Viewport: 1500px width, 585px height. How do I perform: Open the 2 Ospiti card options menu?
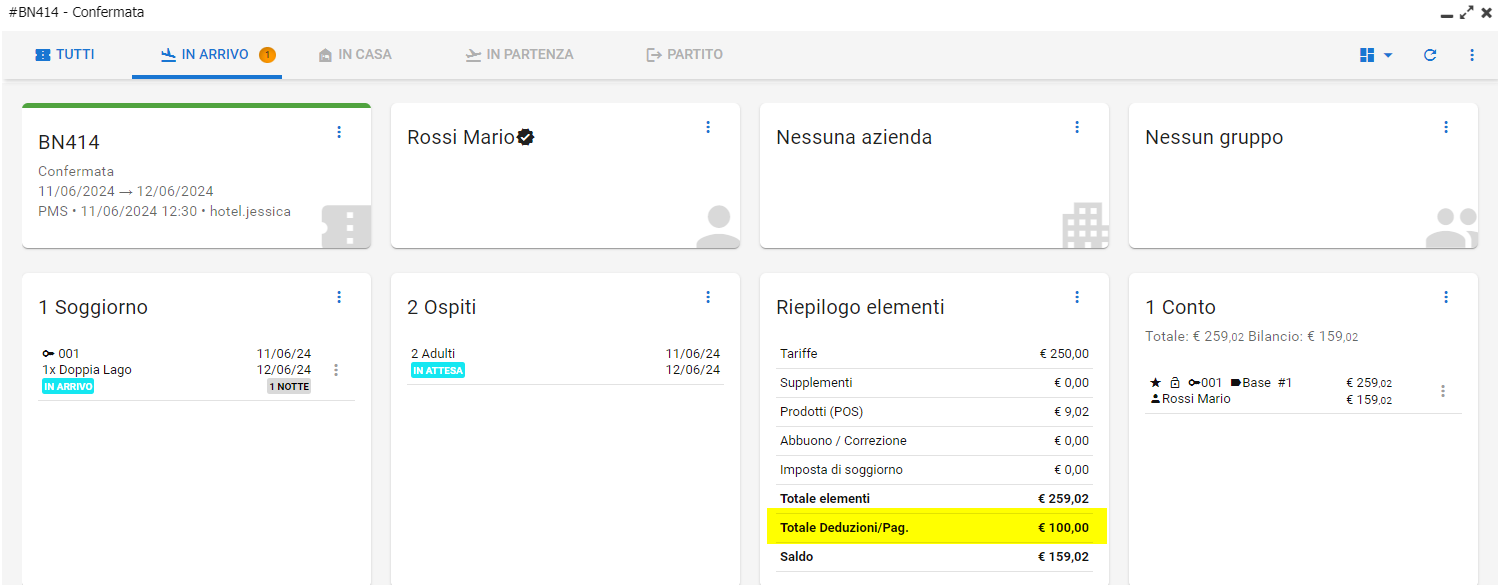708,297
